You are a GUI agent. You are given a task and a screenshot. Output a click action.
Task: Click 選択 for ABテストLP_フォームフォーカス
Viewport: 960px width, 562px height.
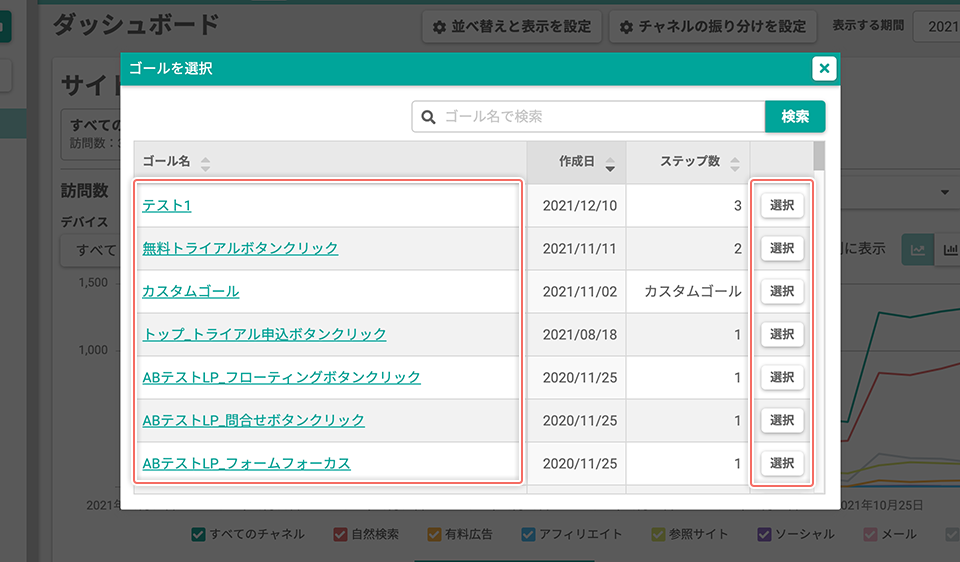pos(782,463)
